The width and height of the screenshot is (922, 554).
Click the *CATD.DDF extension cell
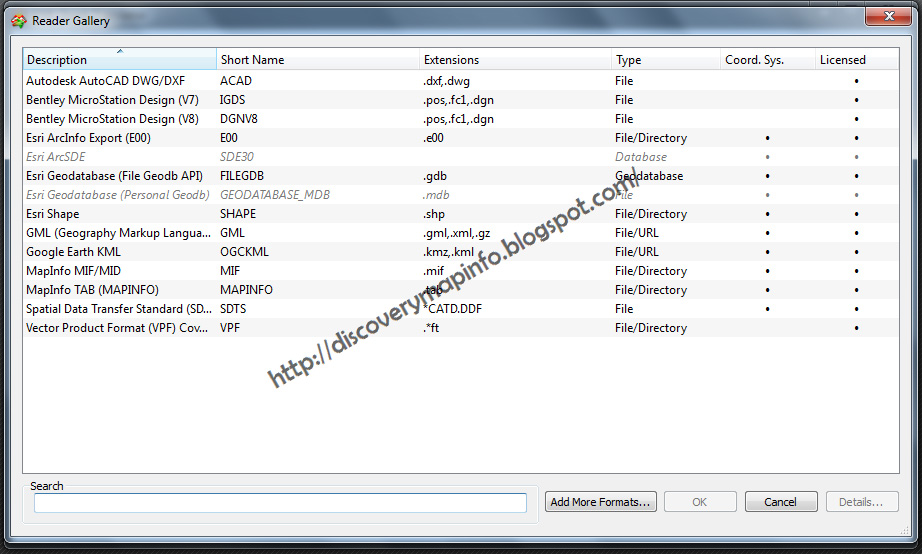click(452, 309)
